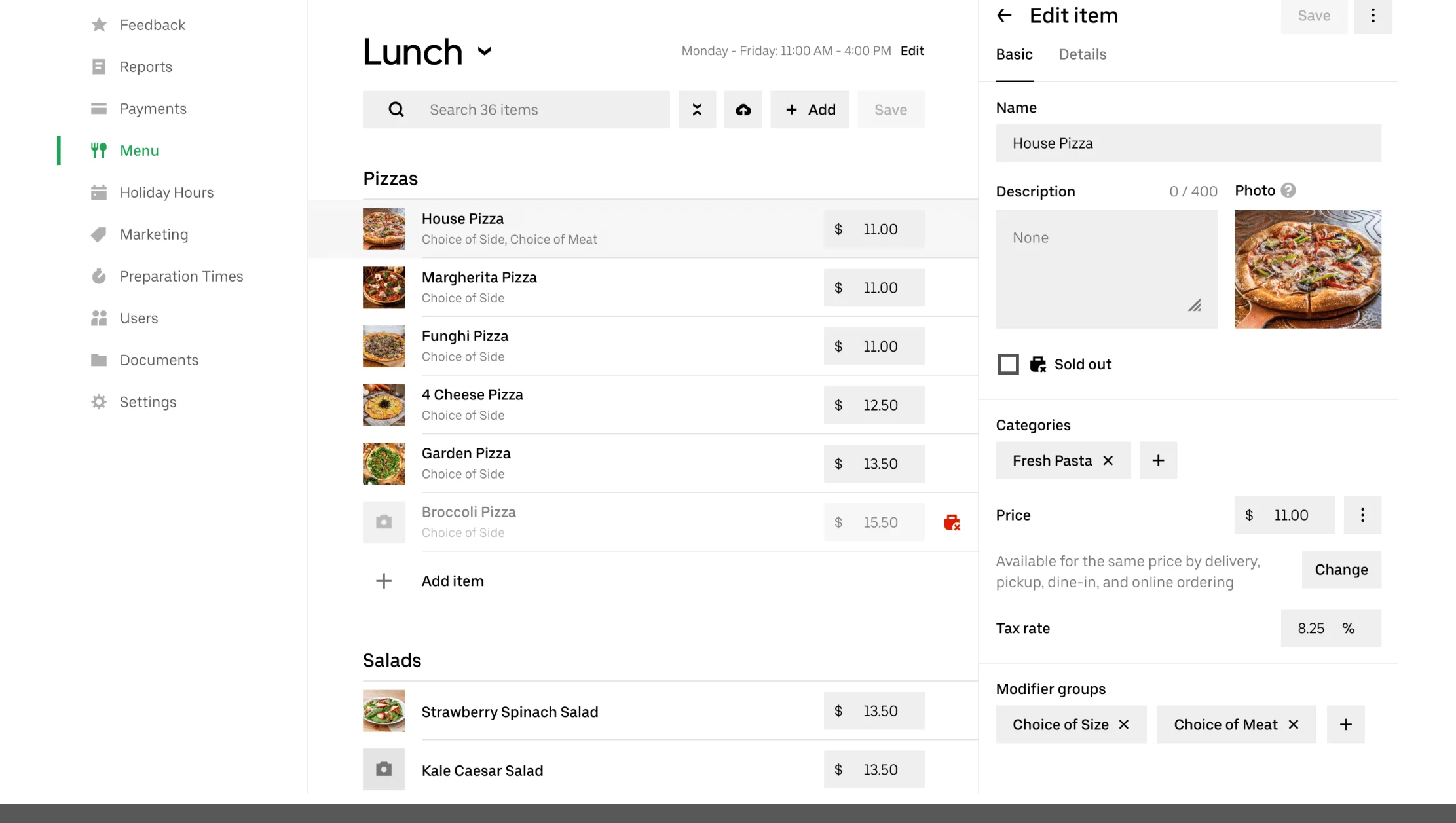Click the House Pizza photo thumbnail

click(x=1307, y=269)
